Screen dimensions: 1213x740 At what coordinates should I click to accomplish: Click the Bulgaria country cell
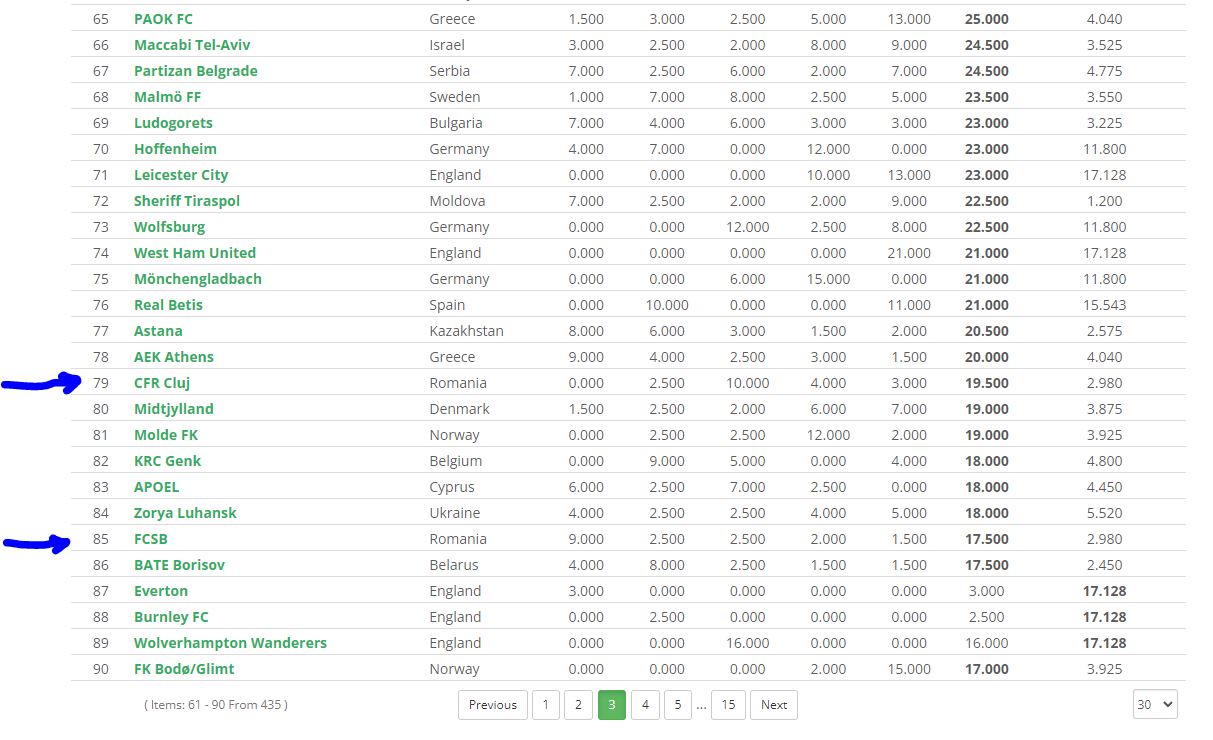pyautogui.click(x=456, y=123)
